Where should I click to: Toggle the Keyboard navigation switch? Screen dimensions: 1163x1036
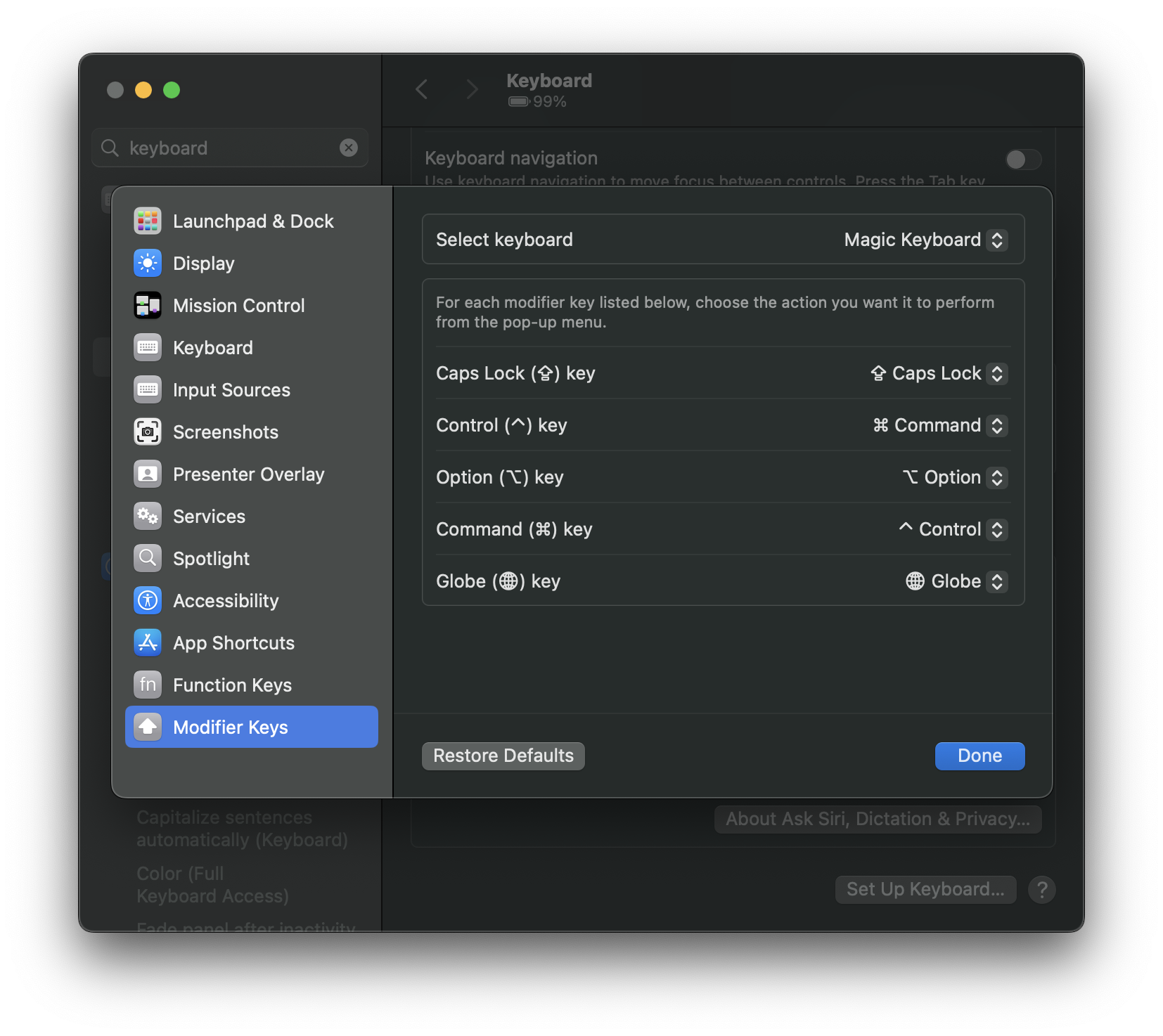coord(1023,160)
